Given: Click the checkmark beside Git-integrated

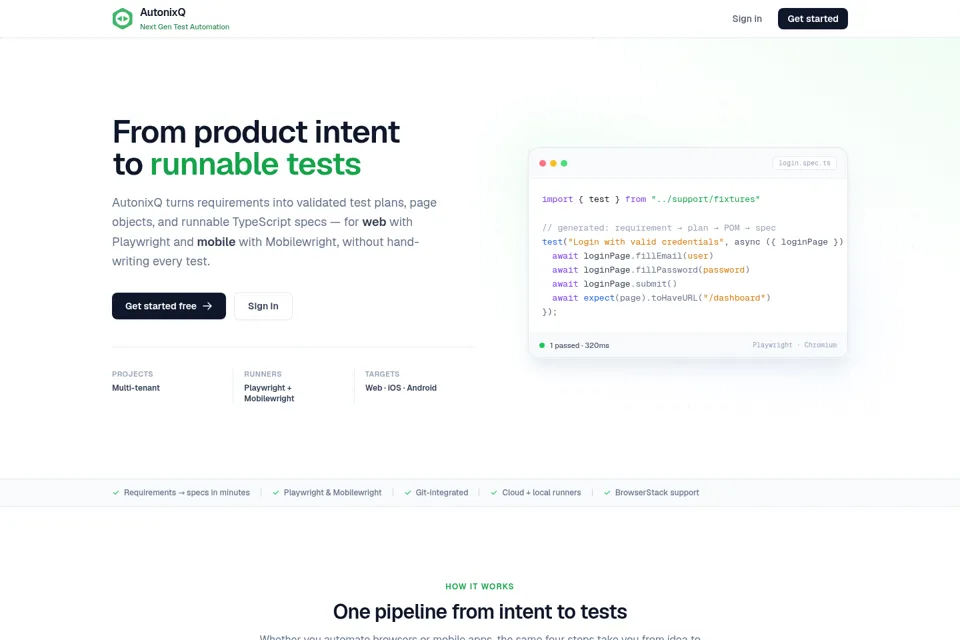Looking at the screenshot, I should tap(408, 493).
